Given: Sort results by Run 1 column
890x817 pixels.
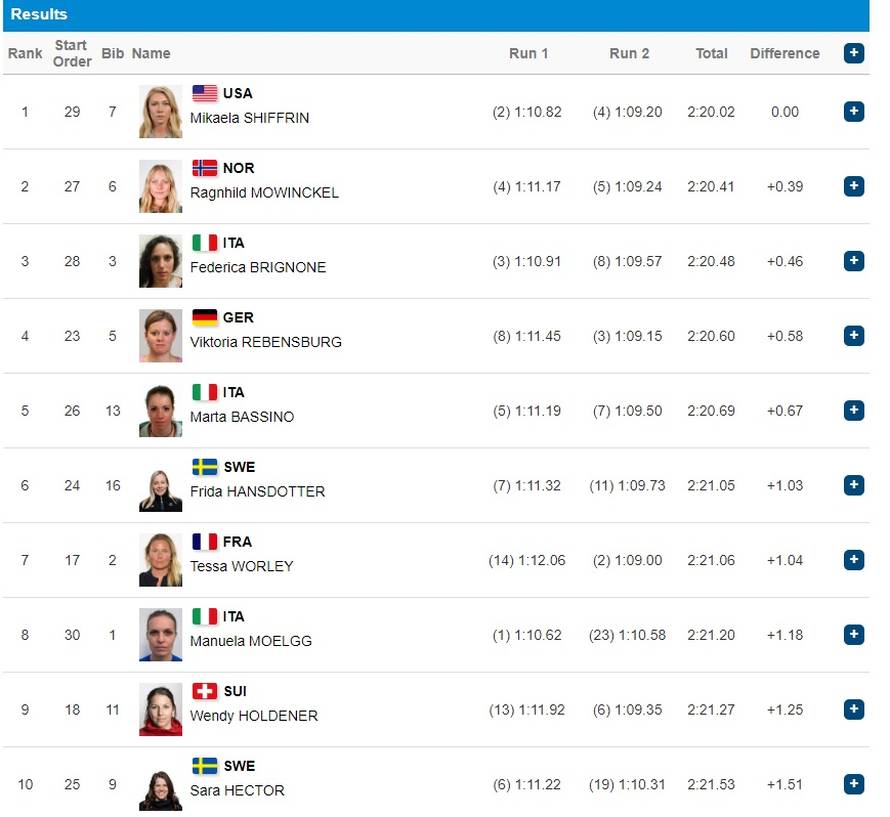Looking at the screenshot, I should 528,53.
